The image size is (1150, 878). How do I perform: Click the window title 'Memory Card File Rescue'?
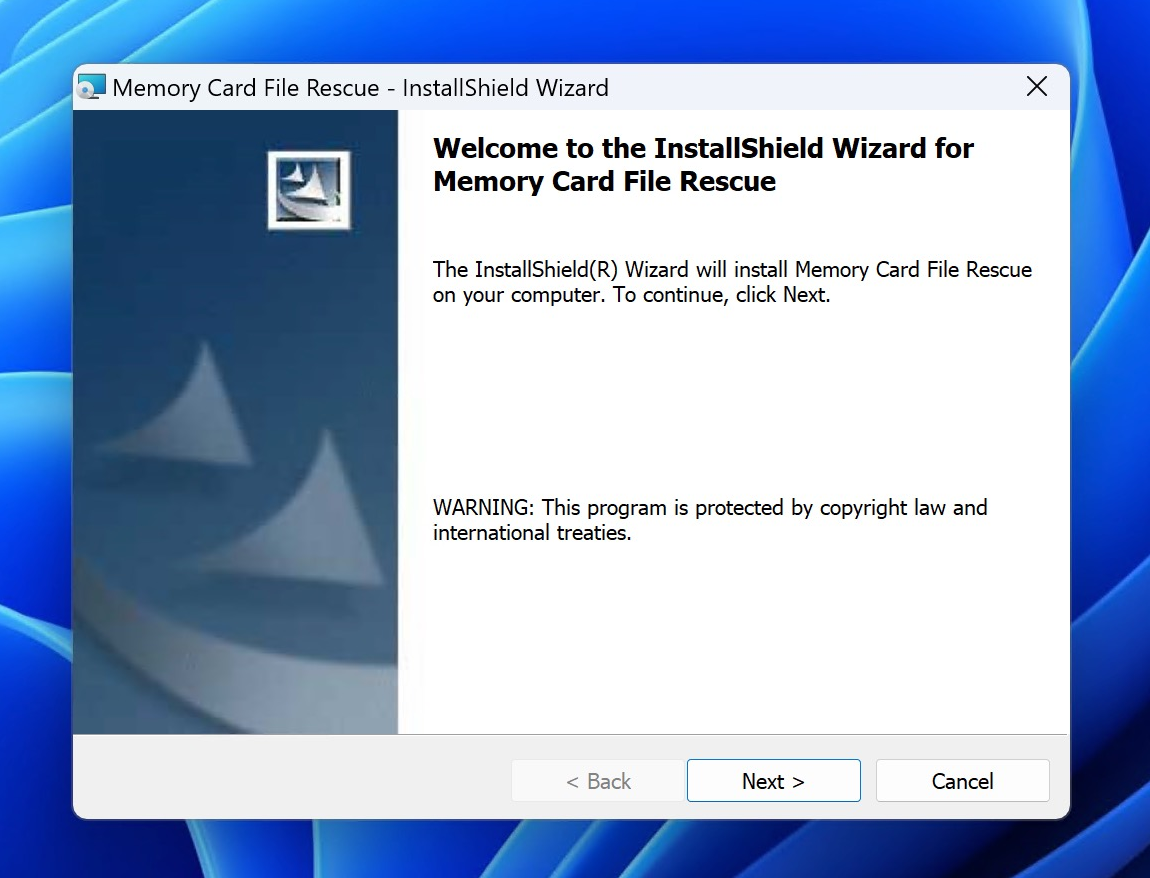[245, 88]
